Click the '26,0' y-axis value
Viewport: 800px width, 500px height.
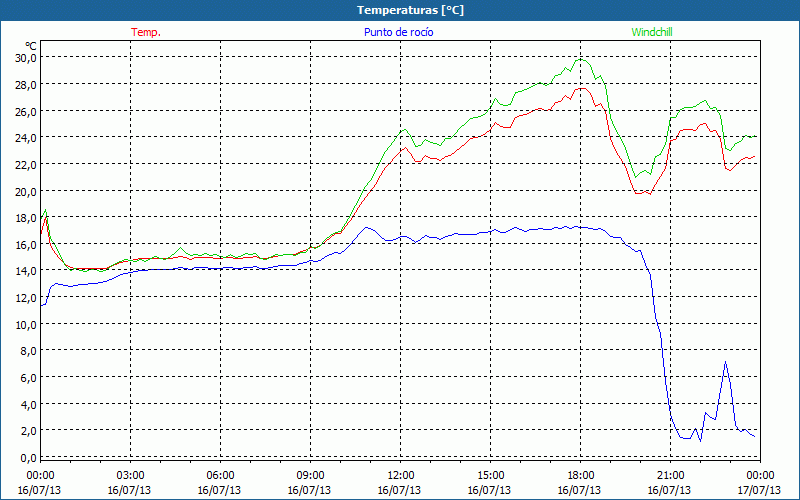point(26,111)
